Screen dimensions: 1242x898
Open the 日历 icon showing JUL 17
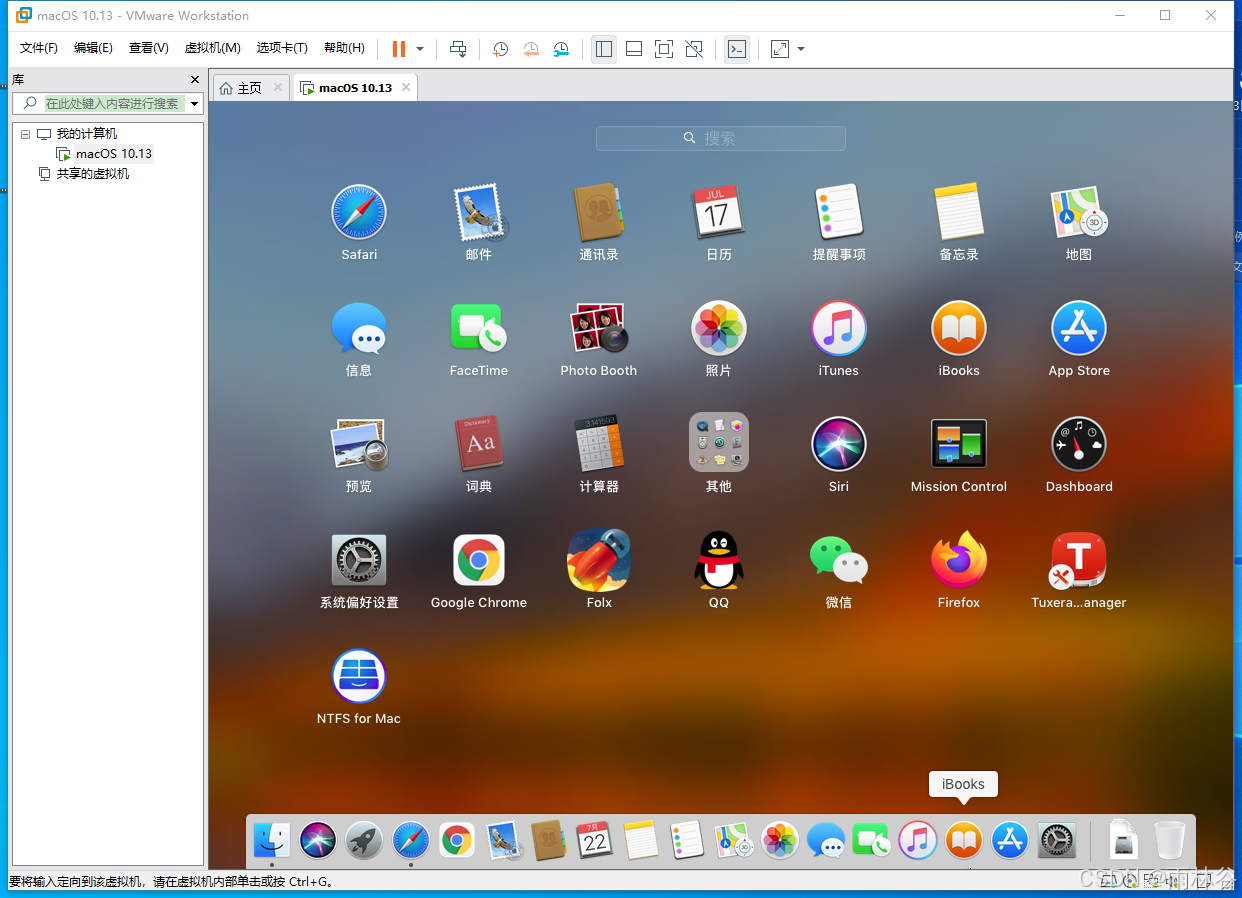coord(718,212)
